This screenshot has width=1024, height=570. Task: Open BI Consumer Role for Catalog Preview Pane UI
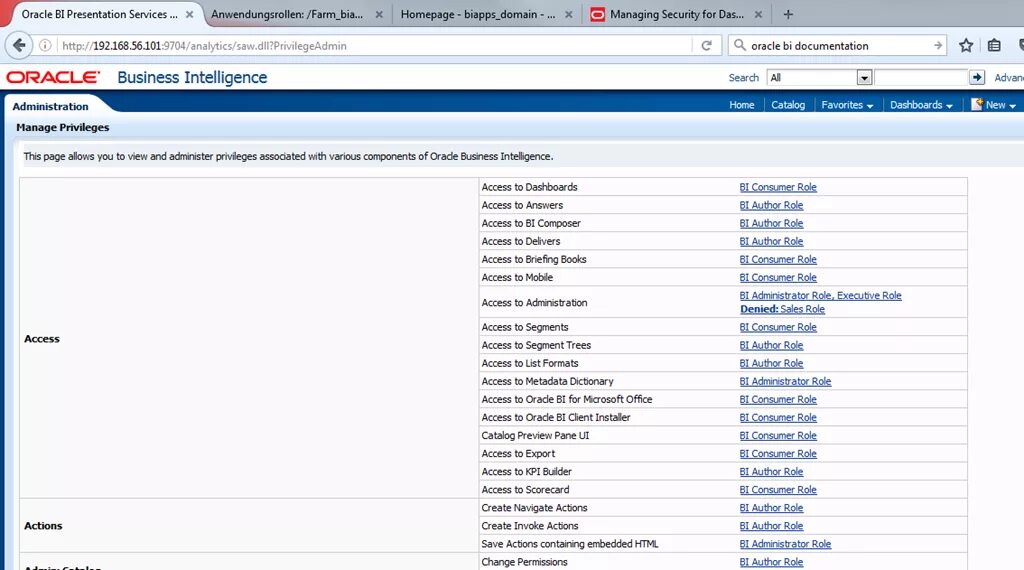[x=778, y=435]
